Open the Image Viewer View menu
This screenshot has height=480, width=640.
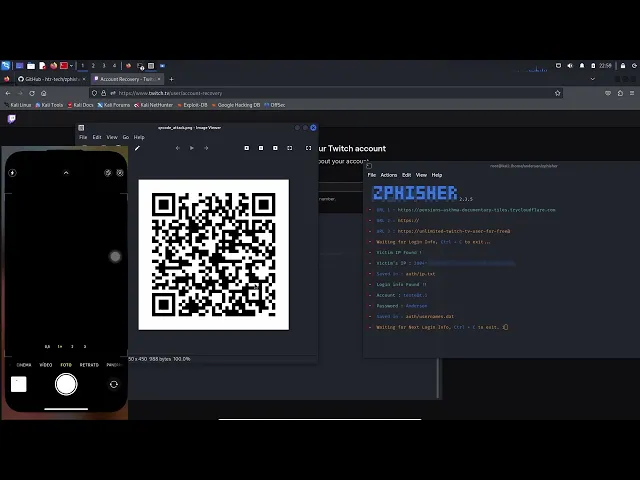tap(112, 137)
